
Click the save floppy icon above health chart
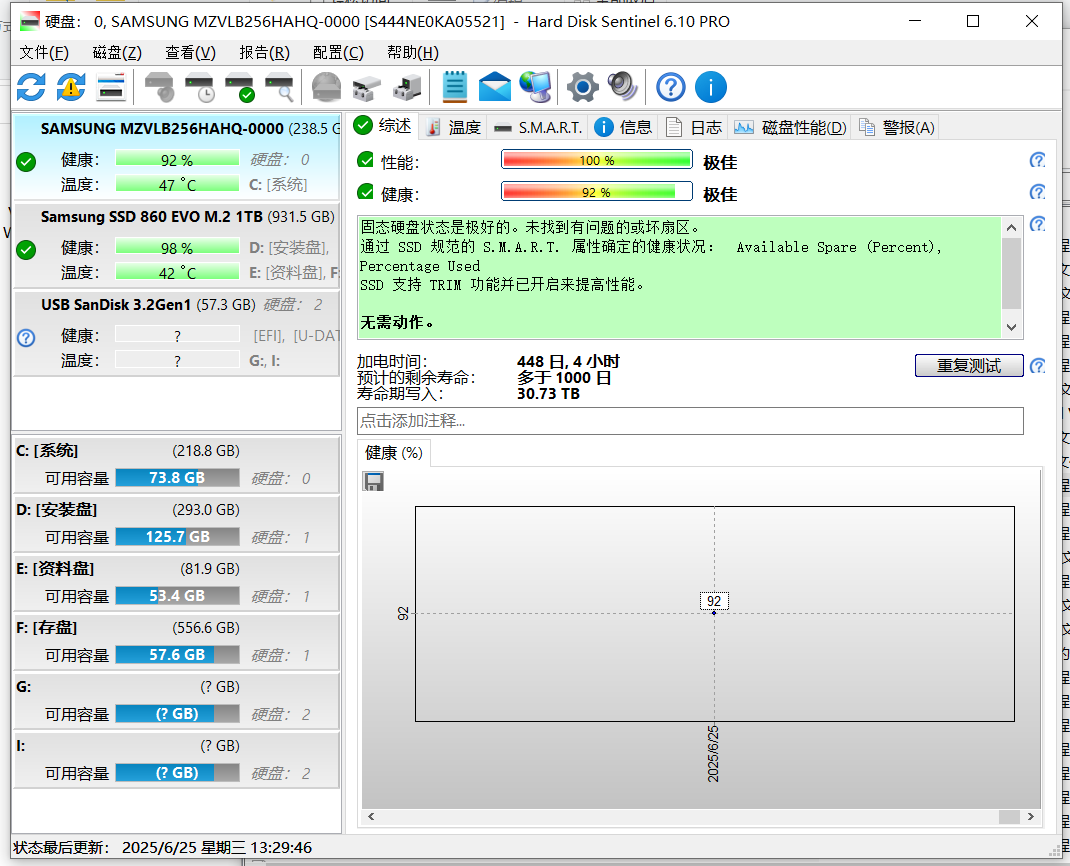pyautogui.click(x=373, y=482)
